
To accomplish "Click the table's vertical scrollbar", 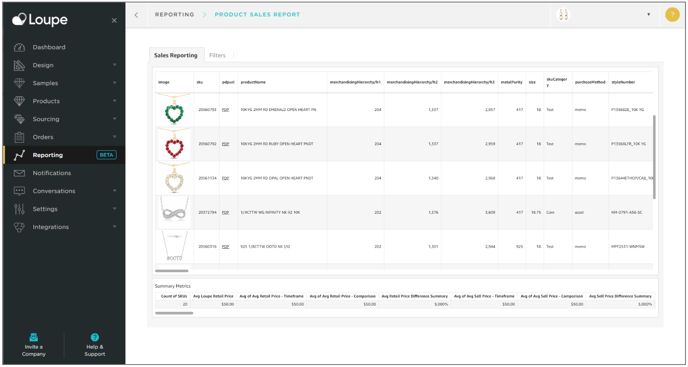I will point(655,157).
